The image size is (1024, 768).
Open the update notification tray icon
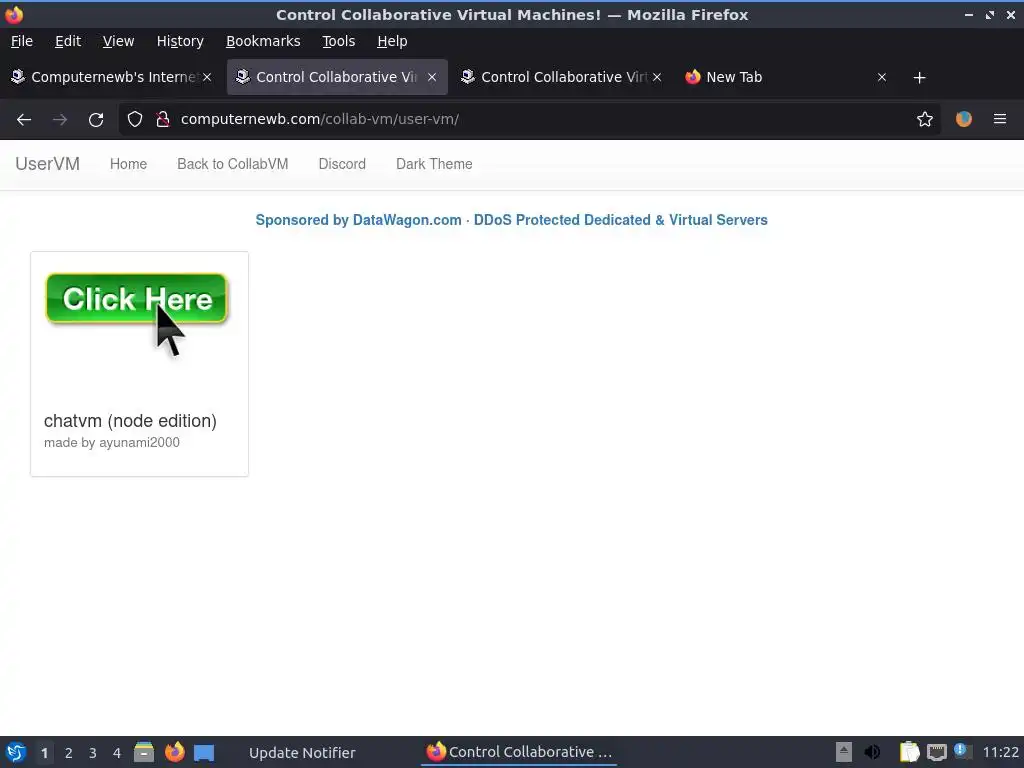pyautogui.click(x=962, y=751)
